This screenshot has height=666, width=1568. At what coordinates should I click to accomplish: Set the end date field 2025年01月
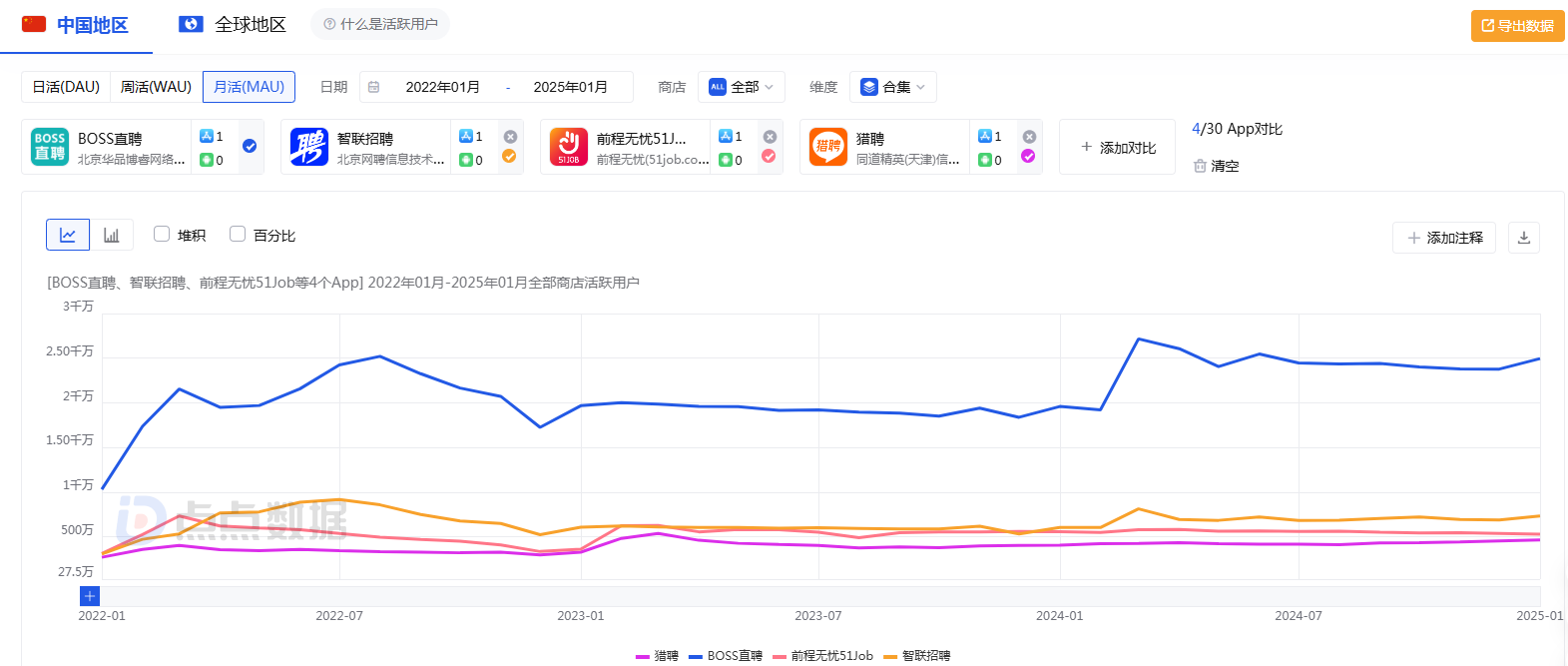[x=570, y=87]
